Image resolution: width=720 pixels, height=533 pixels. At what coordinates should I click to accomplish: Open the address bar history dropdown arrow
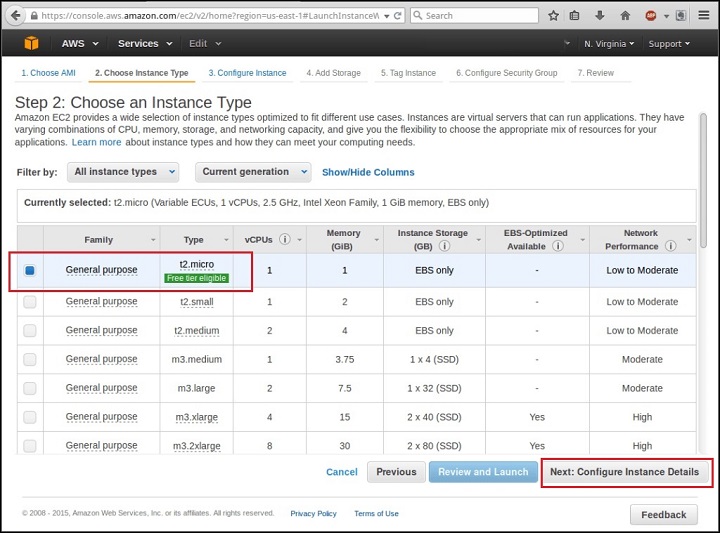tap(387, 16)
